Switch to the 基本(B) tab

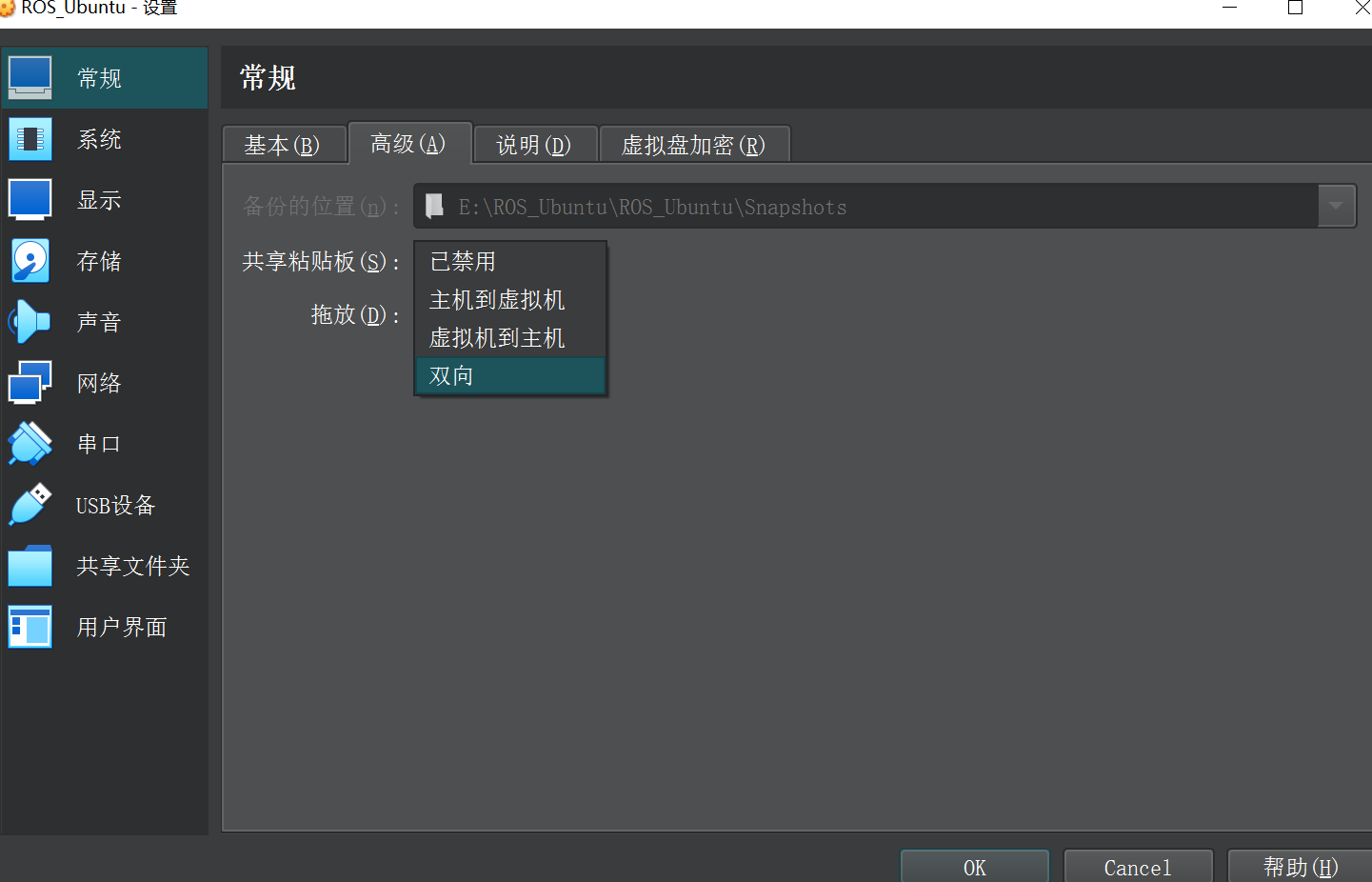click(282, 145)
